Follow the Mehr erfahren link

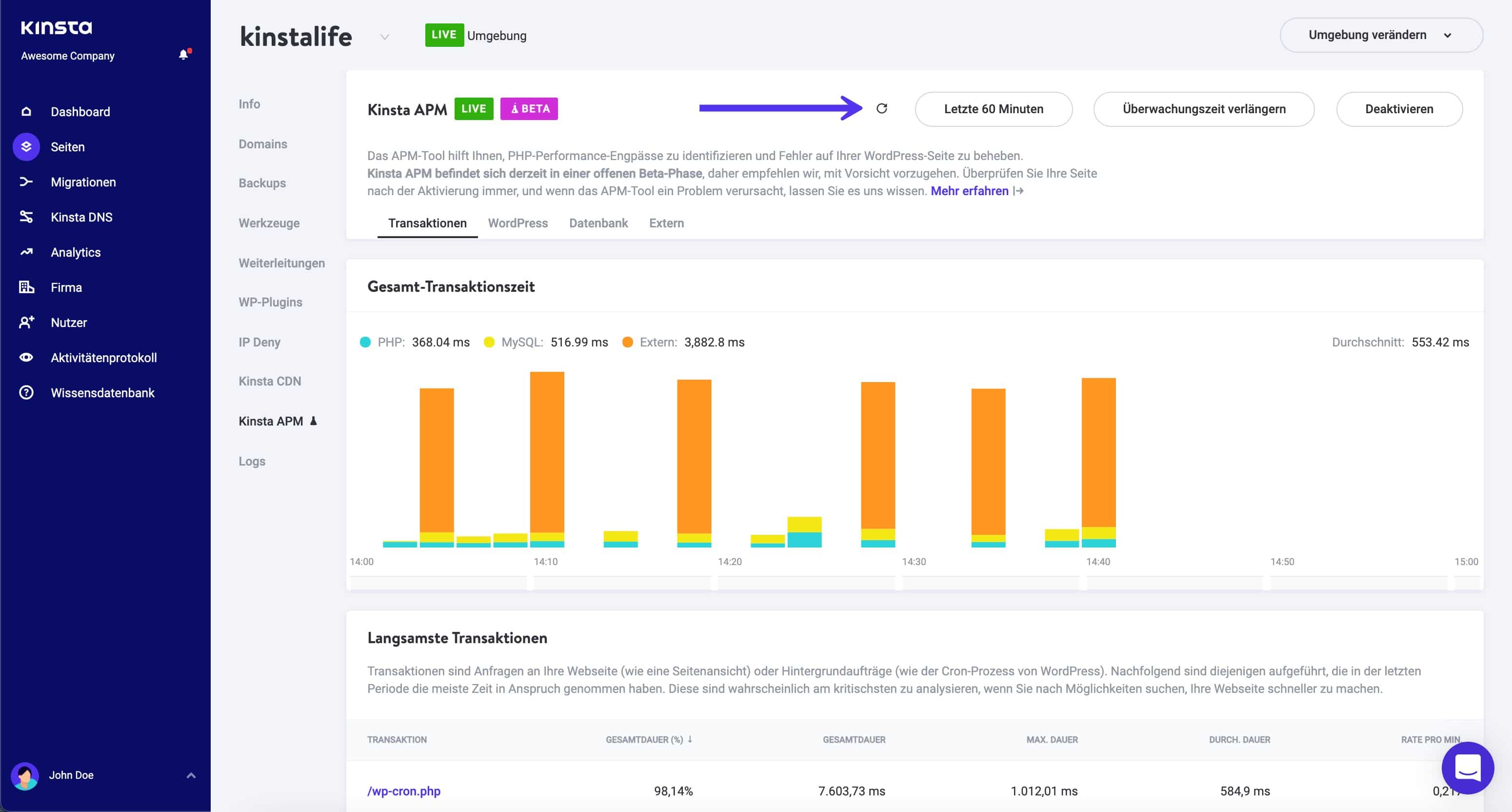(969, 191)
